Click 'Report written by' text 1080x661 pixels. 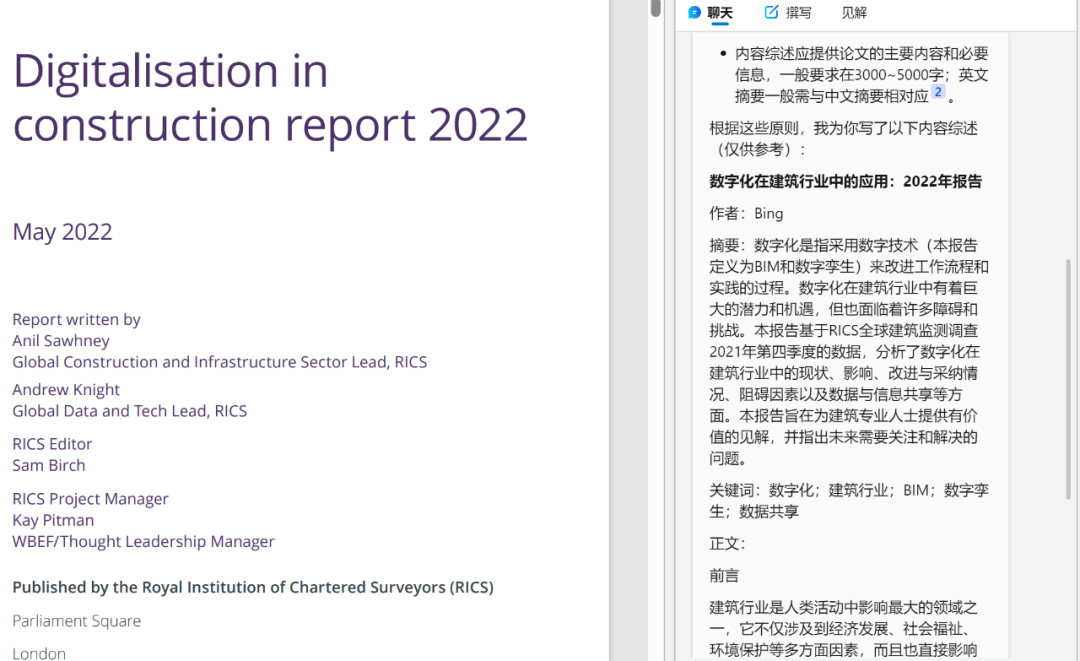point(76,319)
